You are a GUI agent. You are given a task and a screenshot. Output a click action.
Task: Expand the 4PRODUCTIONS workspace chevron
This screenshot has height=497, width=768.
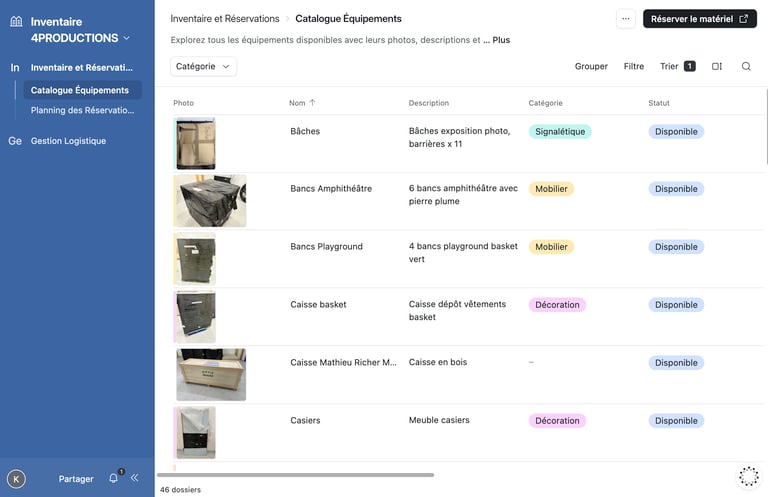(126, 38)
